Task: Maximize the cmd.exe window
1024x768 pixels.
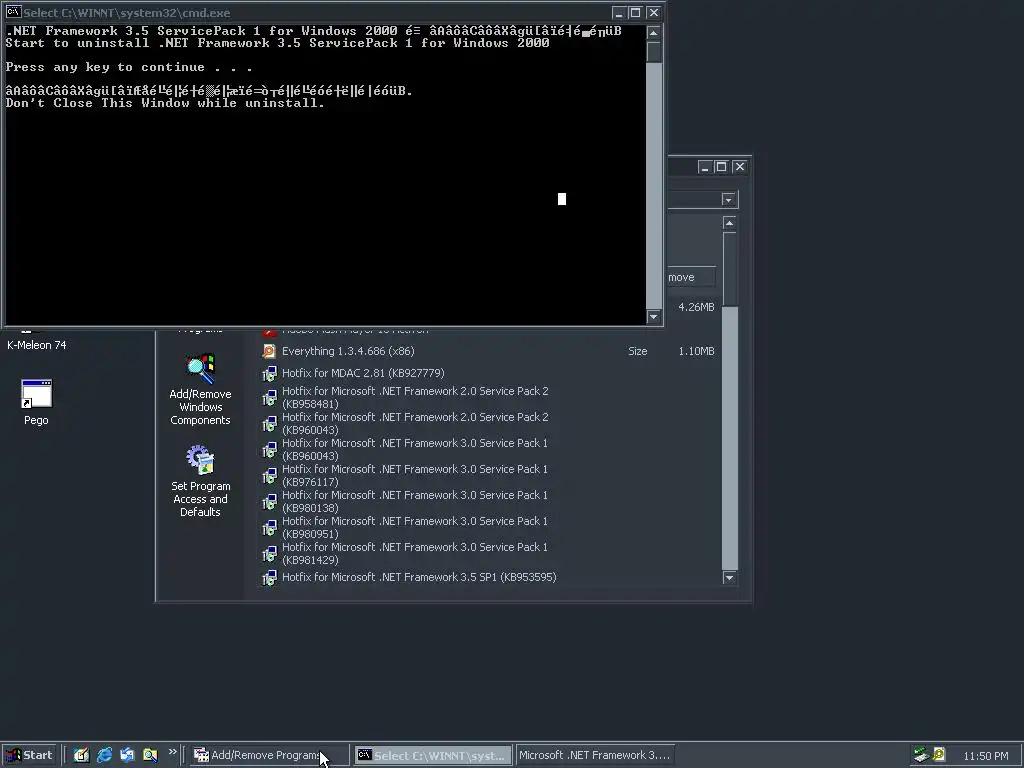Action: click(635, 12)
